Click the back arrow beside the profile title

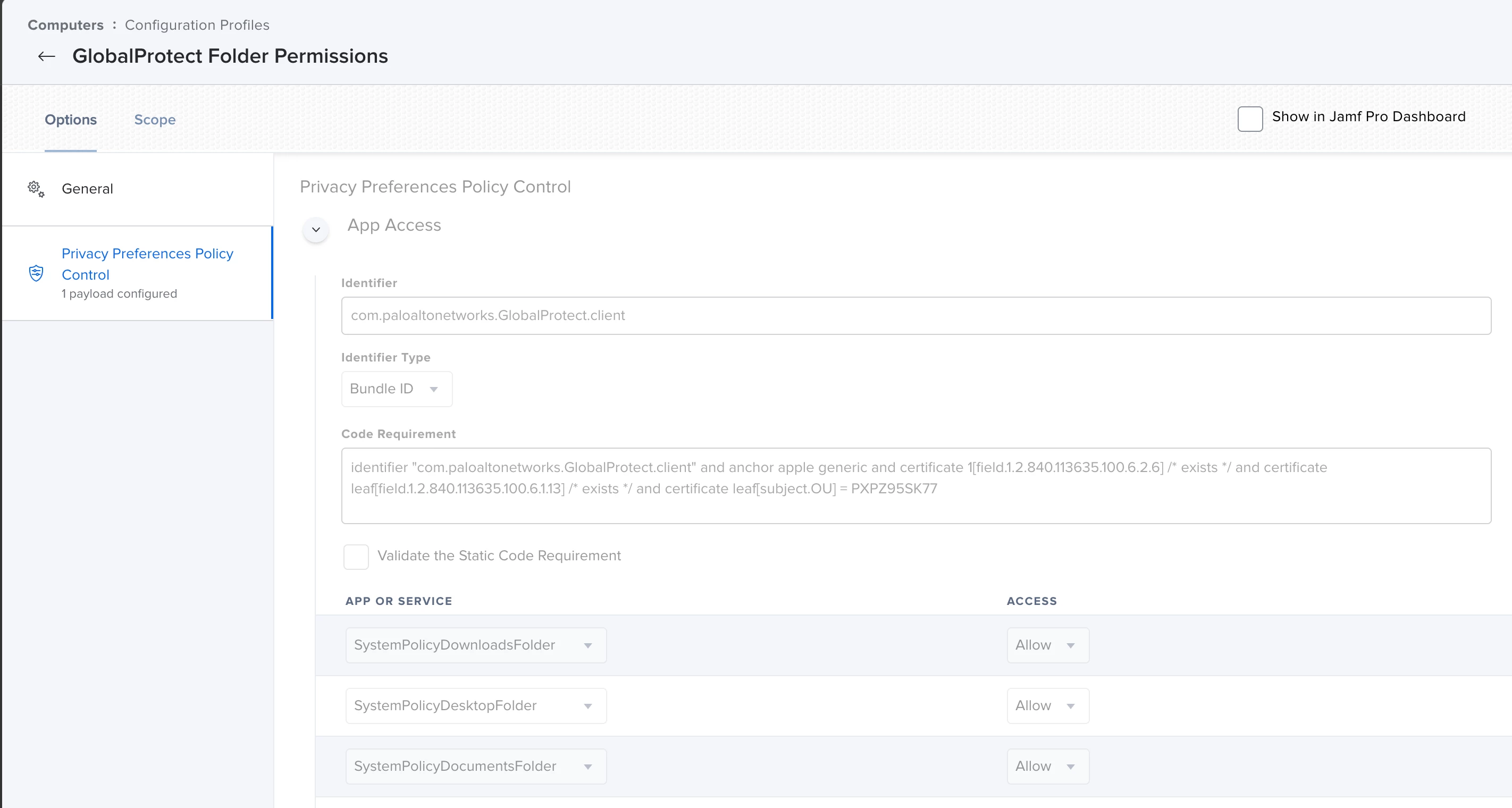[x=46, y=56]
